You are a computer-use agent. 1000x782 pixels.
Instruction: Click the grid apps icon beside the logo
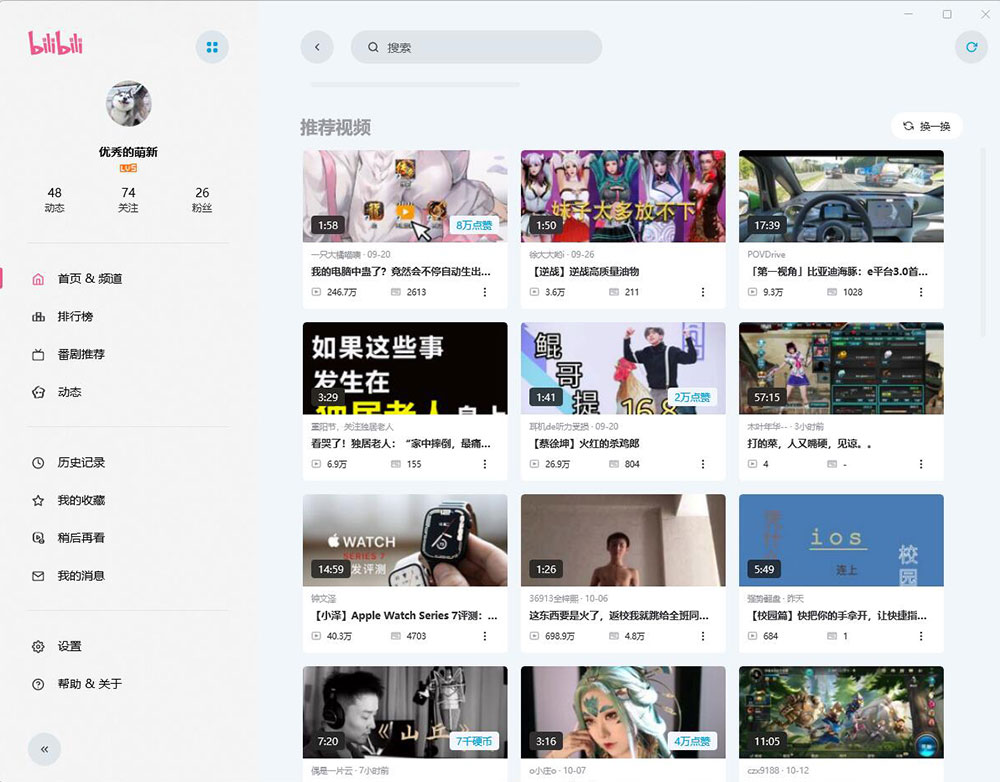211,47
